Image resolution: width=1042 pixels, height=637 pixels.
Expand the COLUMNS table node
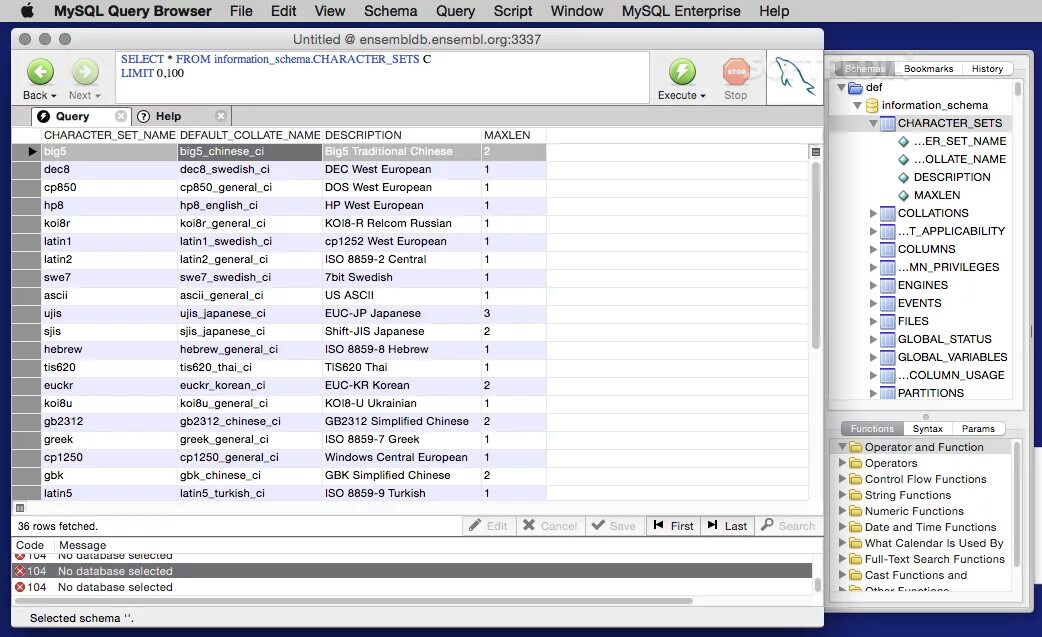(873, 249)
